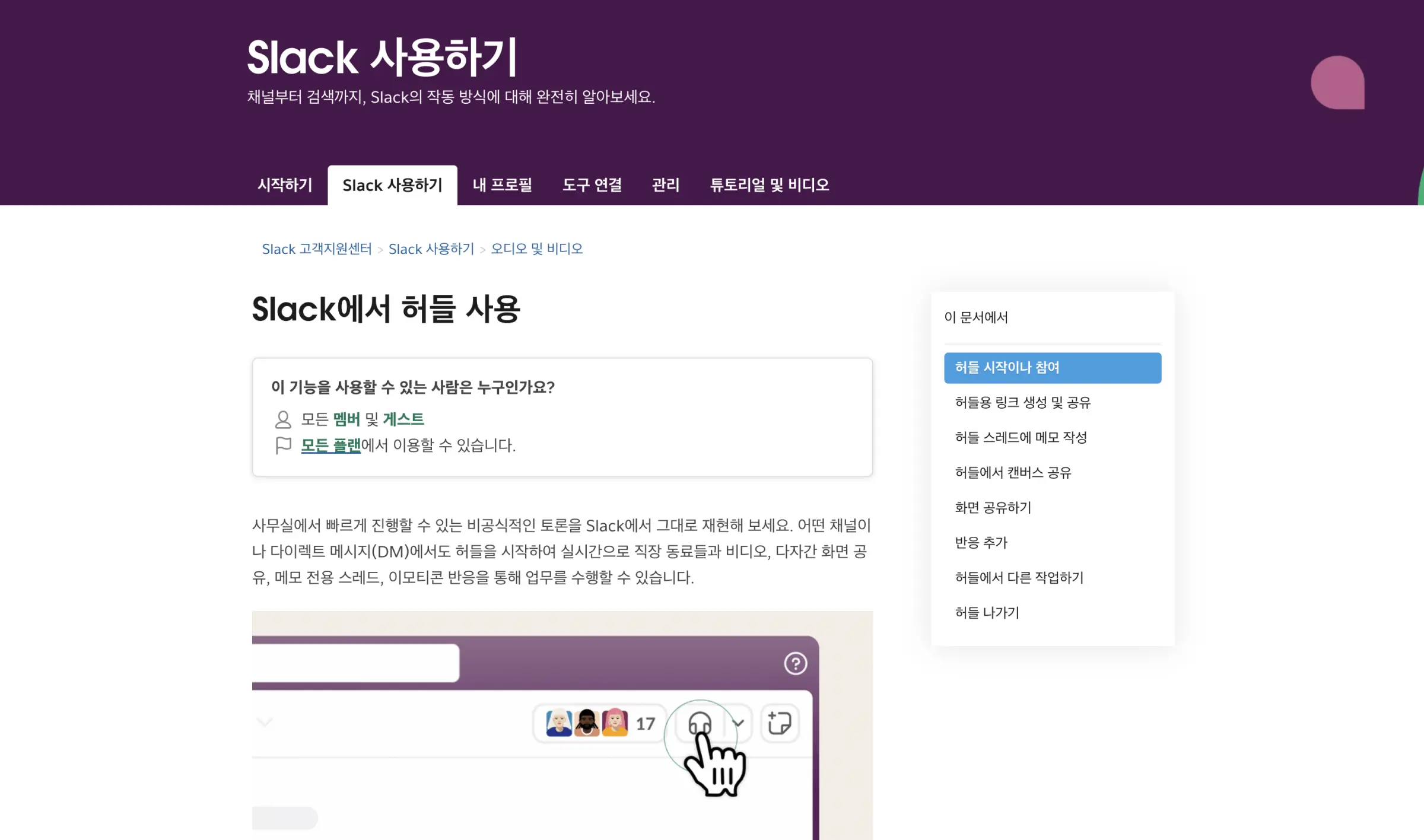The image size is (1424, 840).
Task: Open the 도구 연결 tab
Action: (592, 185)
